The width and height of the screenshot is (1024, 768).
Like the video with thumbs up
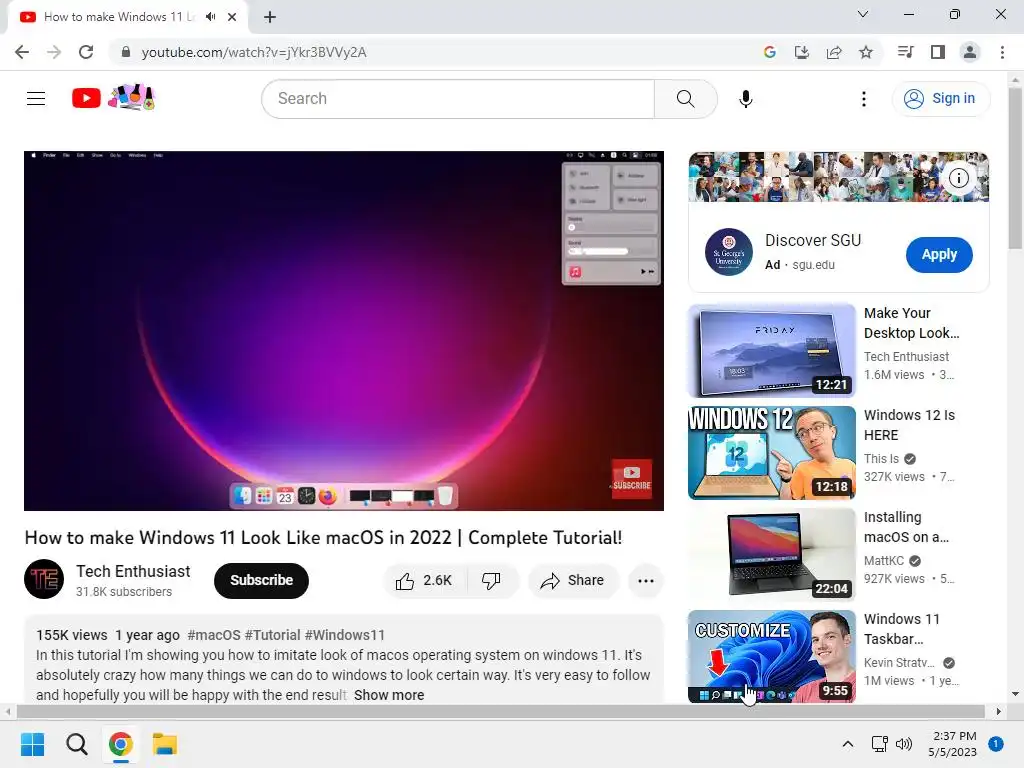(424, 581)
